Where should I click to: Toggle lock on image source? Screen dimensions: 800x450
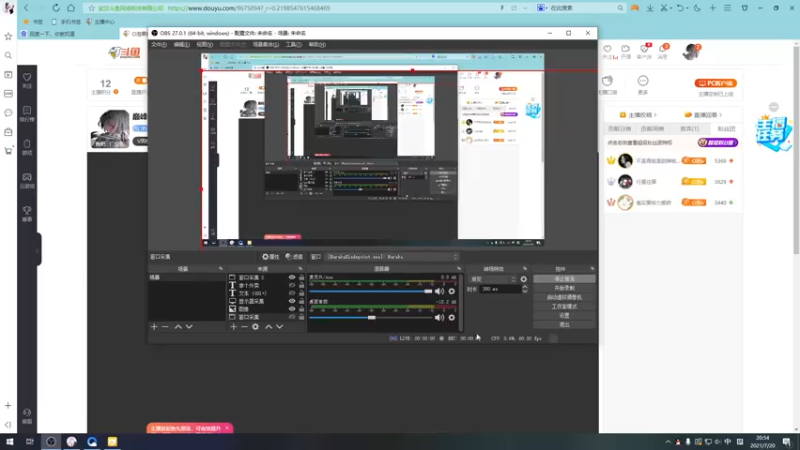[x=302, y=309]
